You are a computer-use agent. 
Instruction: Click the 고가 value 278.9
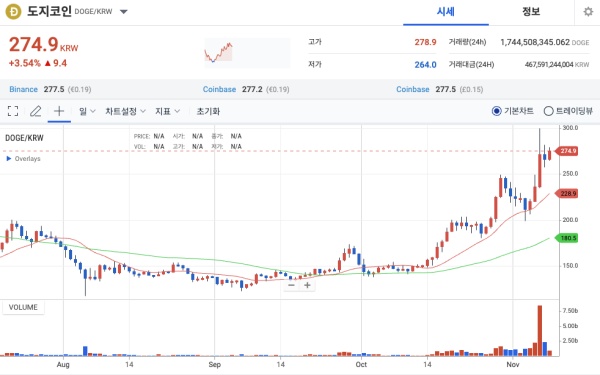tap(425, 42)
